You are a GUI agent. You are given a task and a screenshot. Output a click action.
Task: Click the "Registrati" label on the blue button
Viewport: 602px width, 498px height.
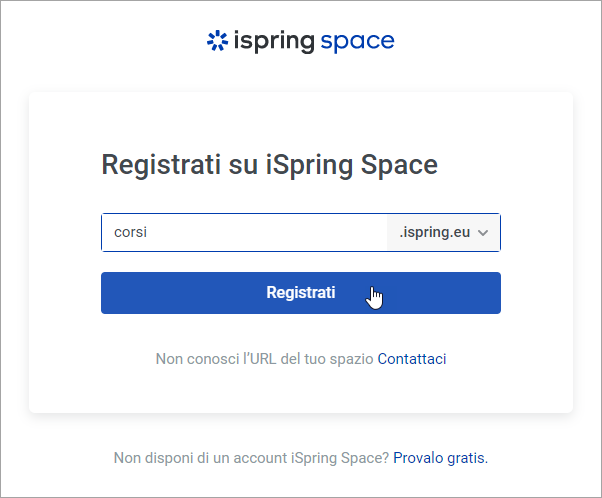click(300, 293)
